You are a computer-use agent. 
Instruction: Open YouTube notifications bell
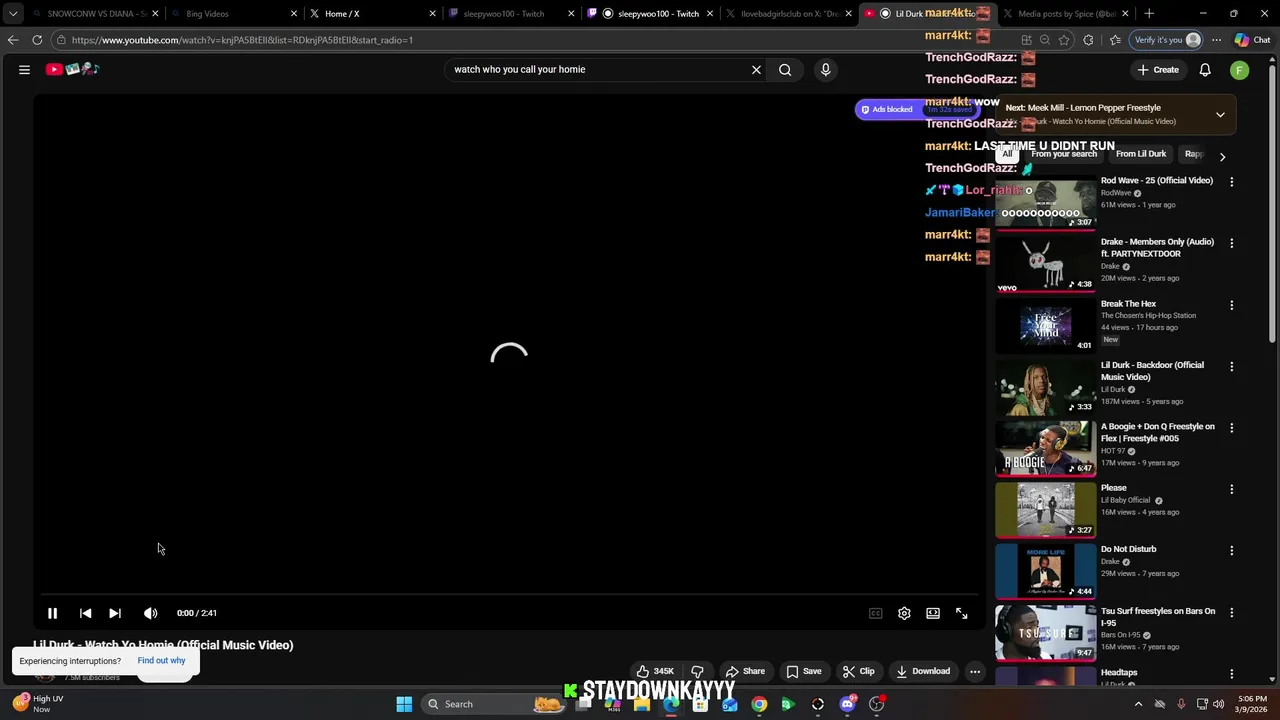1205,69
